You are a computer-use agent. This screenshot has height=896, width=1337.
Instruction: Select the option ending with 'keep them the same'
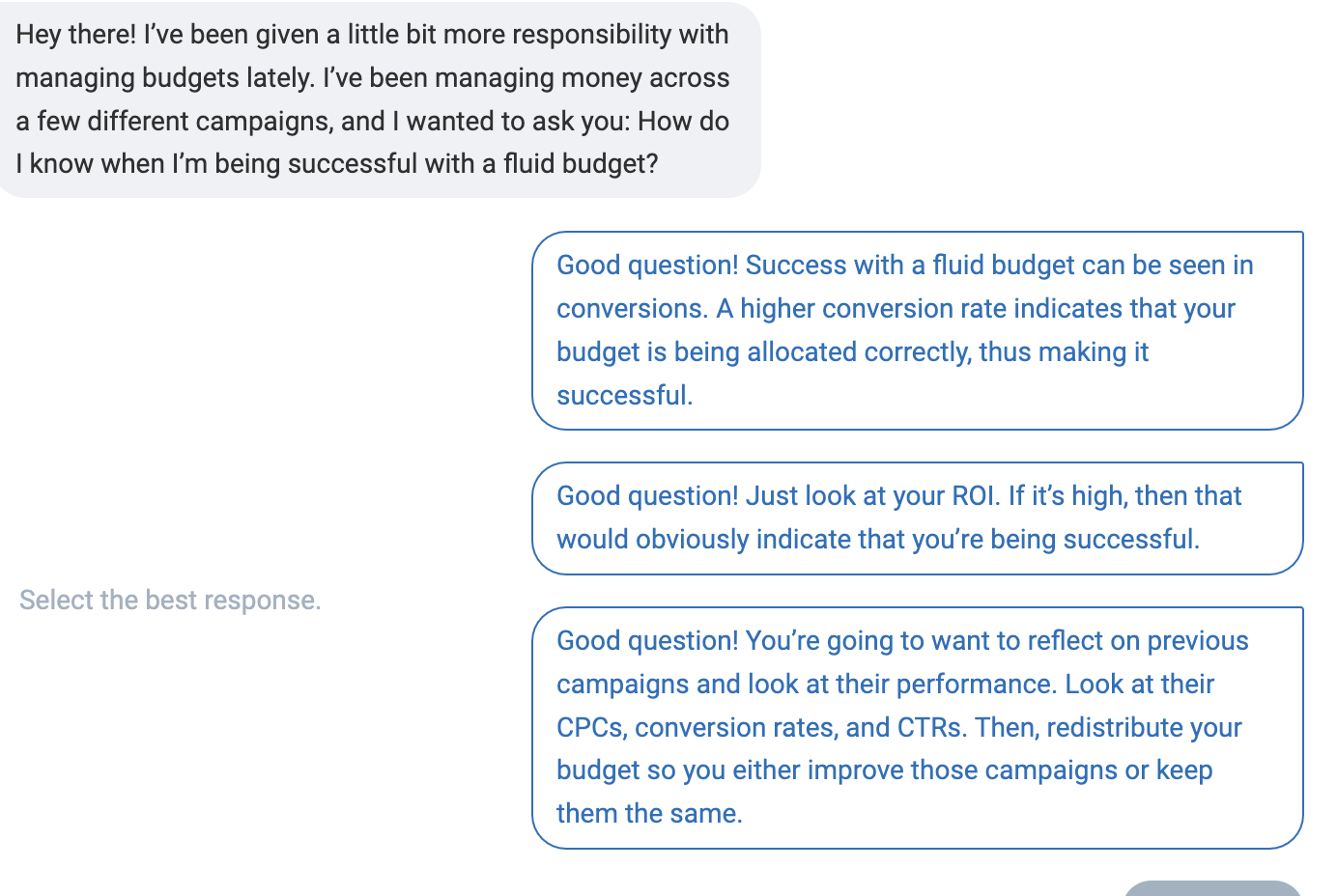point(917,727)
